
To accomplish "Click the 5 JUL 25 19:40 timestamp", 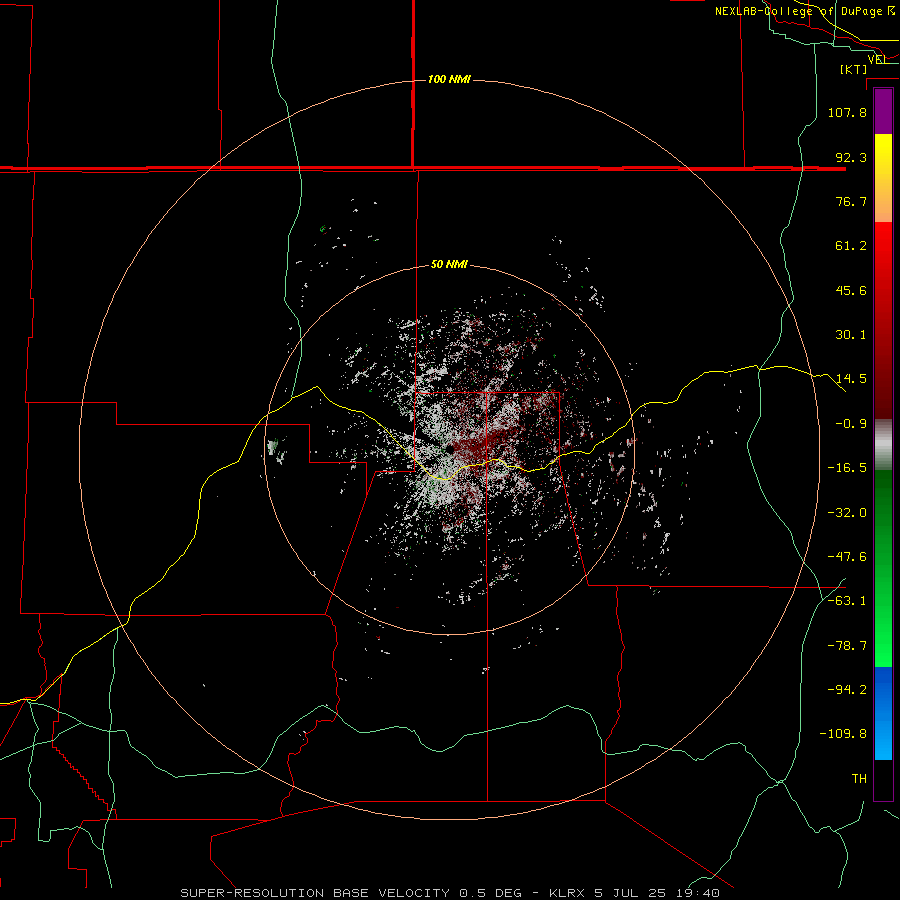I will click(x=657, y=893).
